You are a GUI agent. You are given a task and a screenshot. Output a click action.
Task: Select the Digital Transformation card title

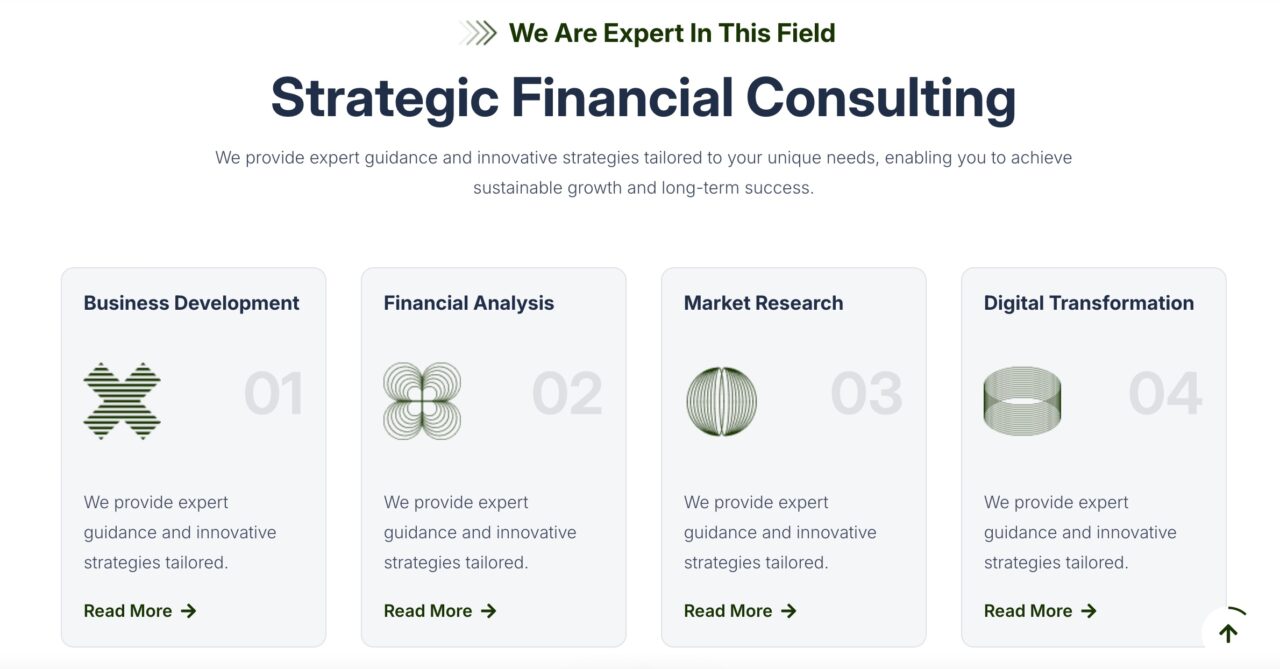[1089, 303]
